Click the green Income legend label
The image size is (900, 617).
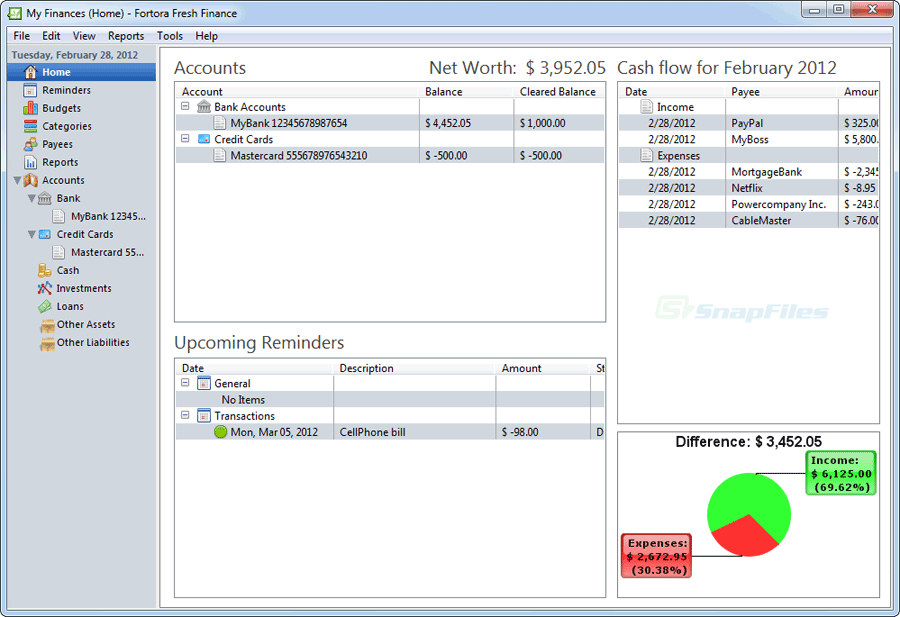click(841, 474)
